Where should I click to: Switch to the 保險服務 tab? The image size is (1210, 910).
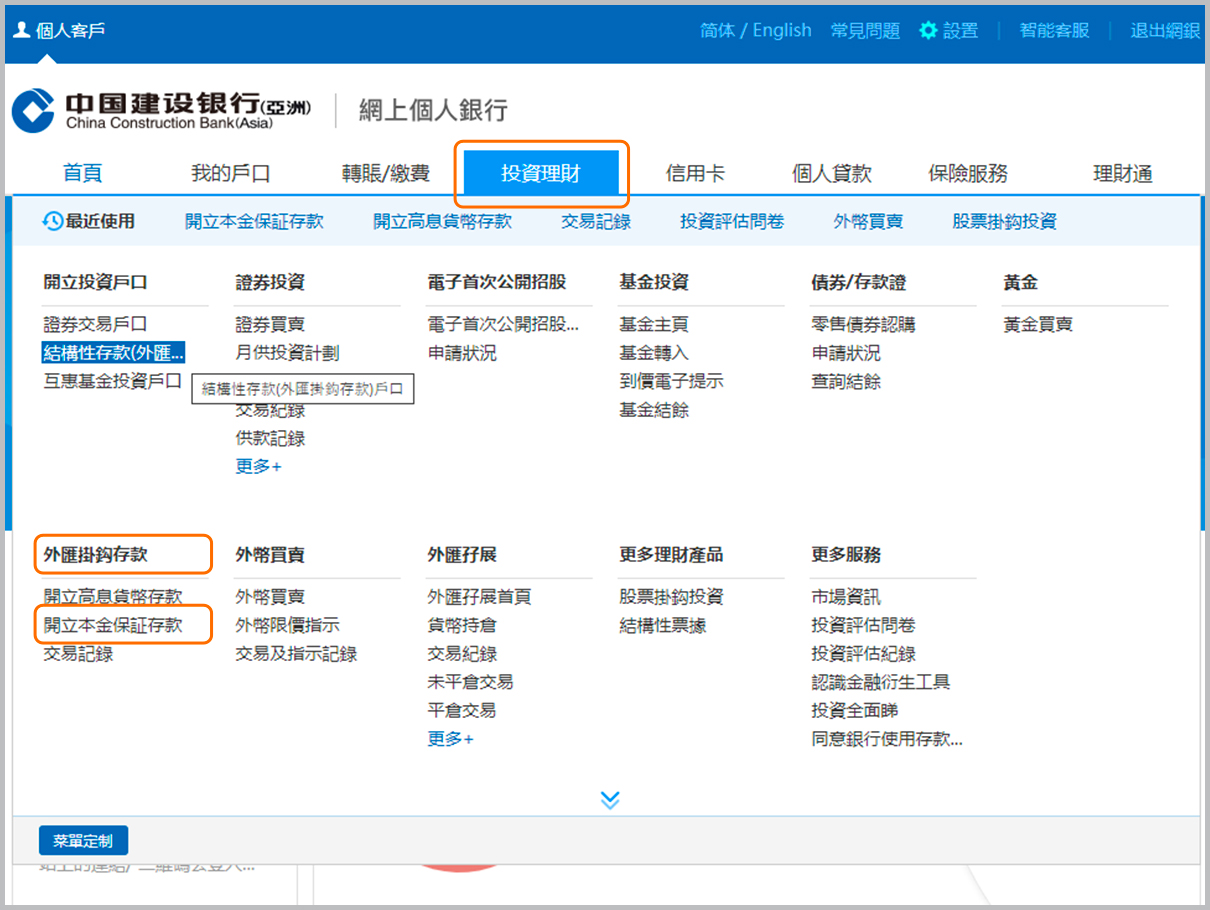pos(968,173)
